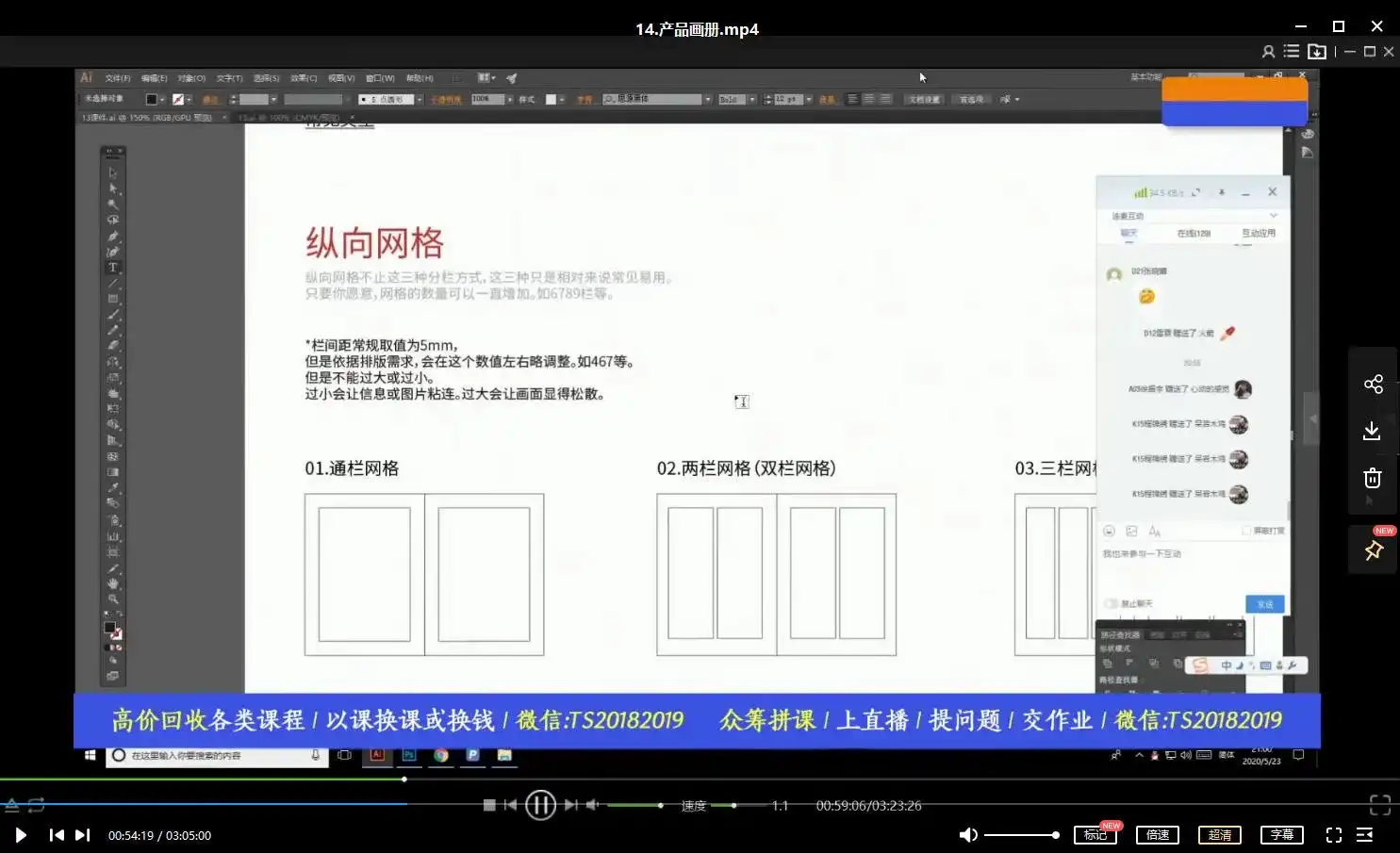Click the share icon on the right sidebar
Viewport: 1400px width, 853px height.
click(1373, 384)
